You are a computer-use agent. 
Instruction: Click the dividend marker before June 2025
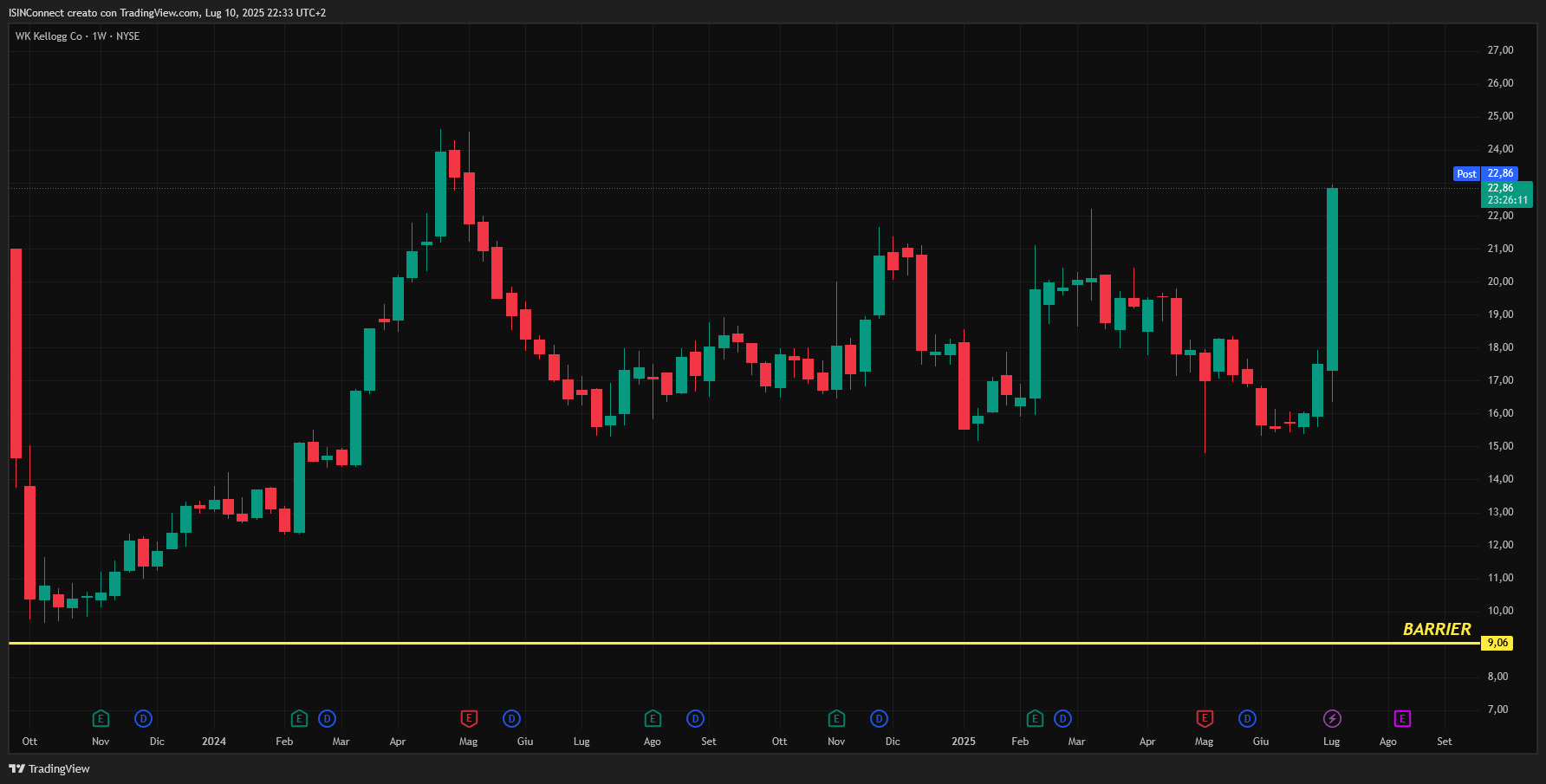1247,718
